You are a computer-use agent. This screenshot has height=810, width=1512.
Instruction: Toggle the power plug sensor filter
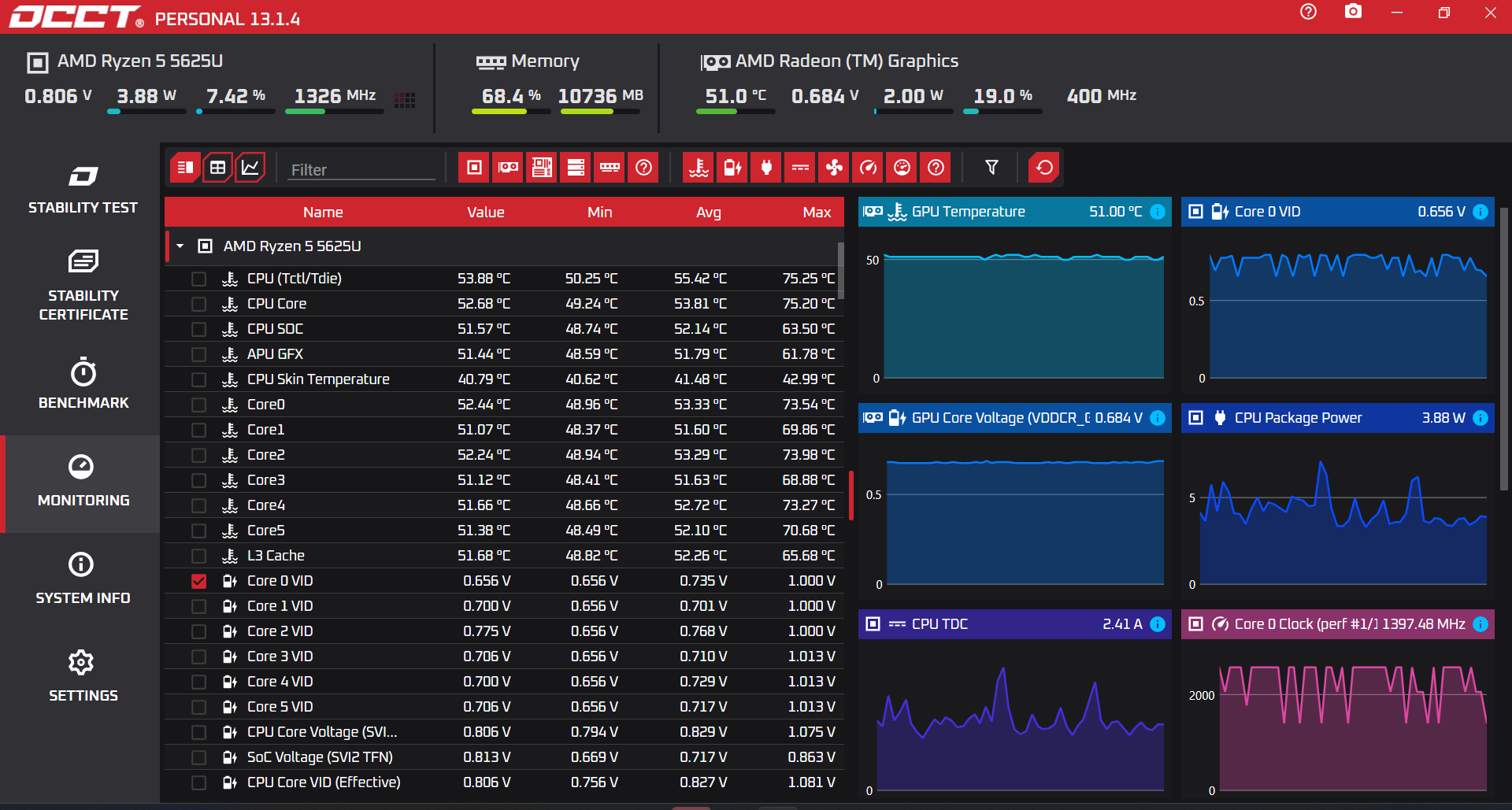[x=766, y=168]
